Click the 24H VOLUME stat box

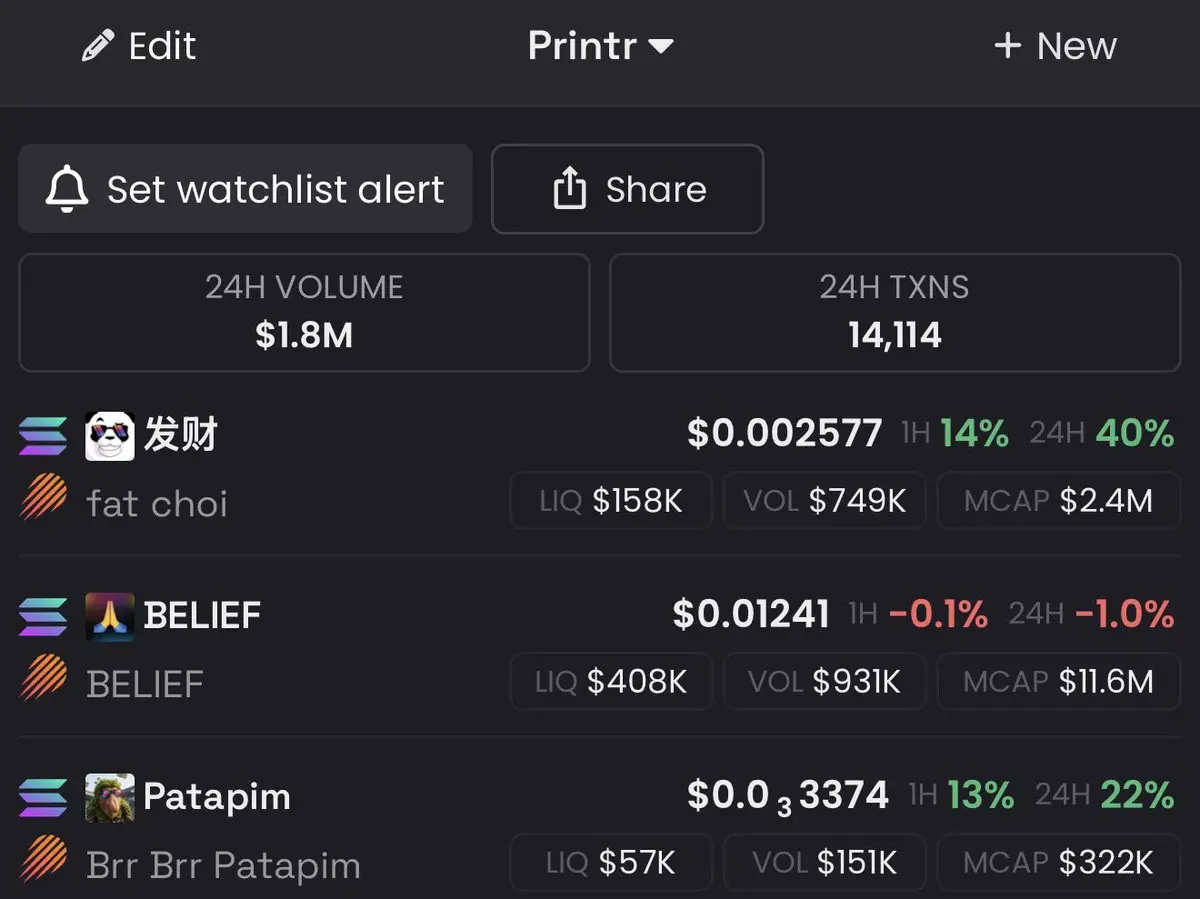pyautogui.click(x=304, y=312)
